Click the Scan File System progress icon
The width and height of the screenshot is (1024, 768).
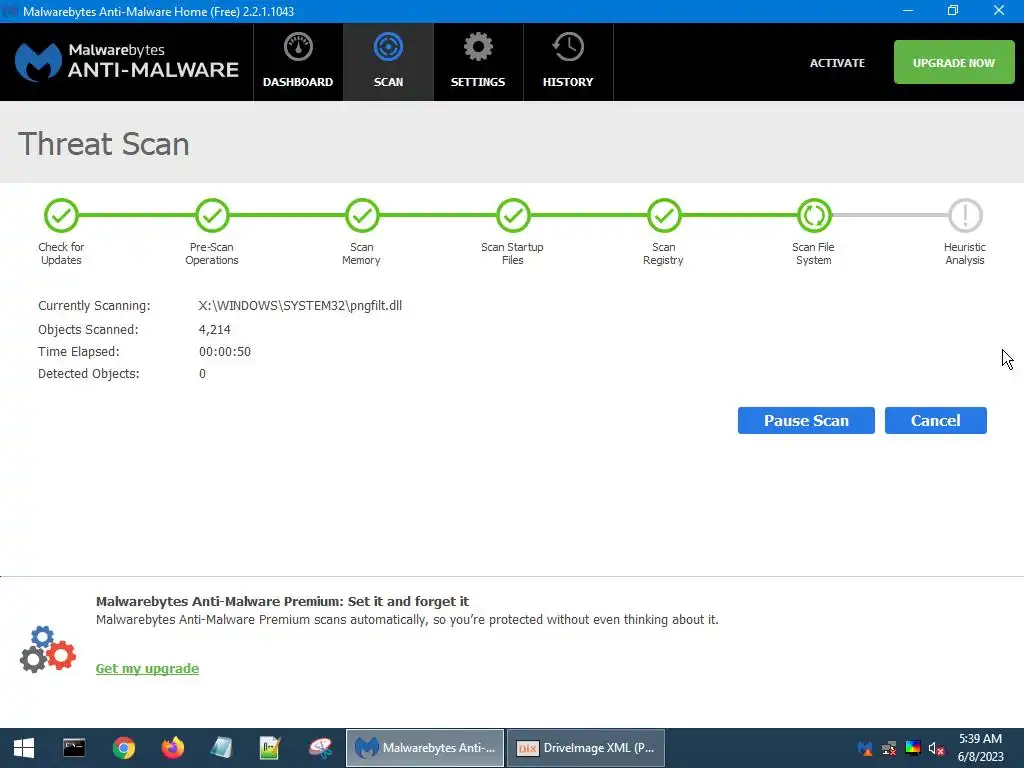[x=814, y=216]
